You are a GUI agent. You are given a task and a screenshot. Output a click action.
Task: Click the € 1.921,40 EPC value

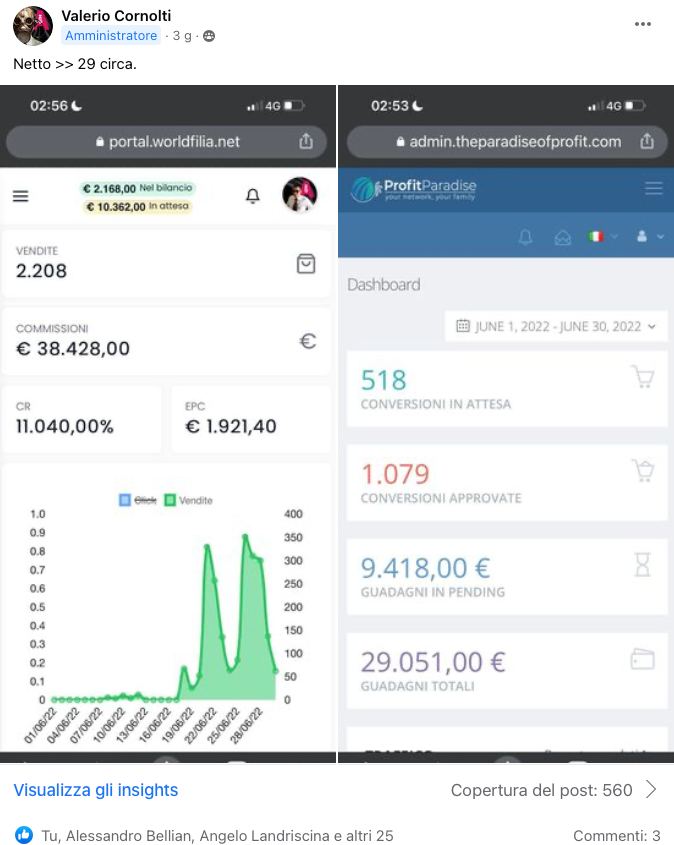click(x=231, y=426)
